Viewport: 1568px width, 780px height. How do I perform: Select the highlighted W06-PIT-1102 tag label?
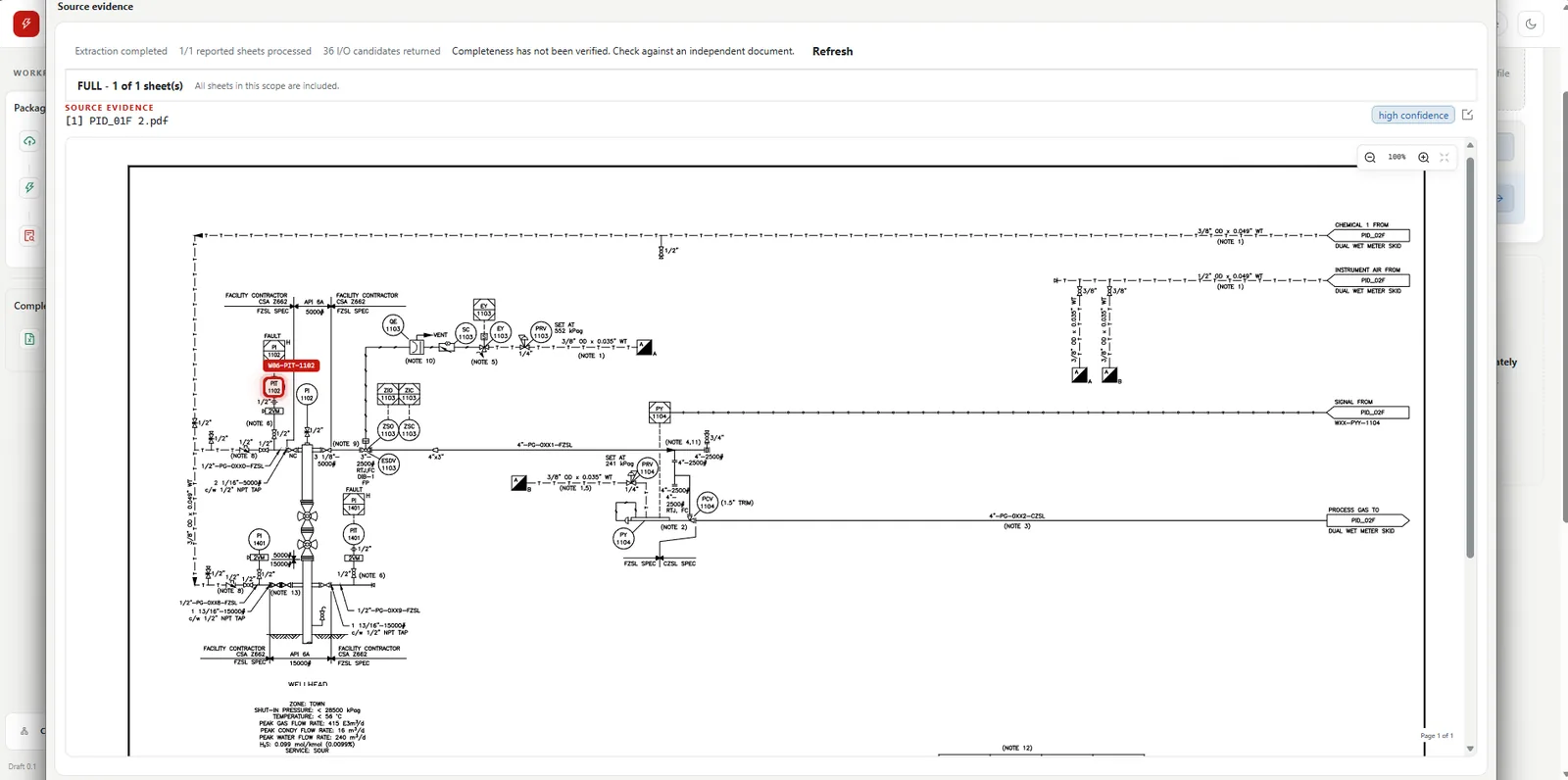291,366
